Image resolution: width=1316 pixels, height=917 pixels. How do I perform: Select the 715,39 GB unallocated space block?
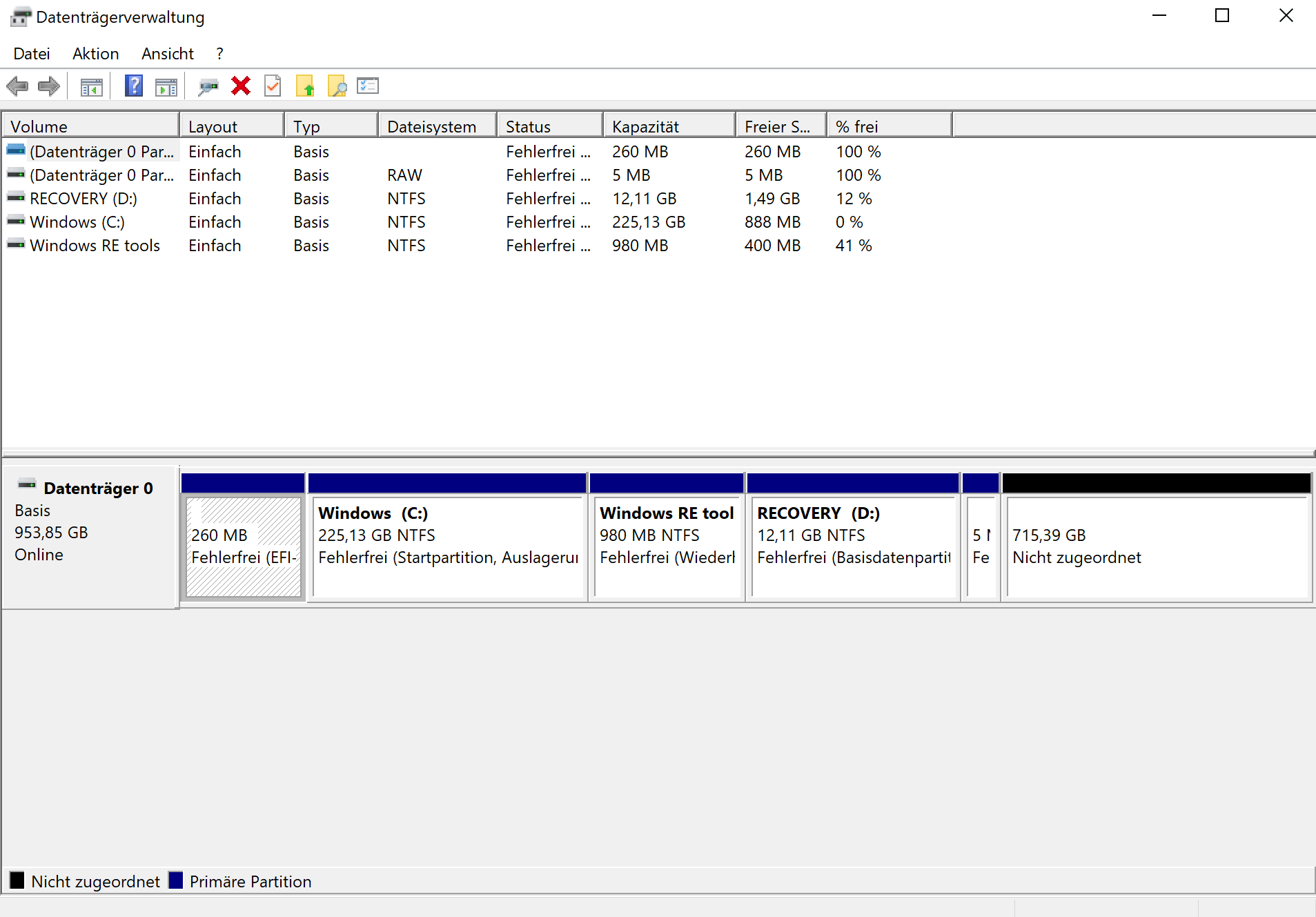[x=1157, y=546]
